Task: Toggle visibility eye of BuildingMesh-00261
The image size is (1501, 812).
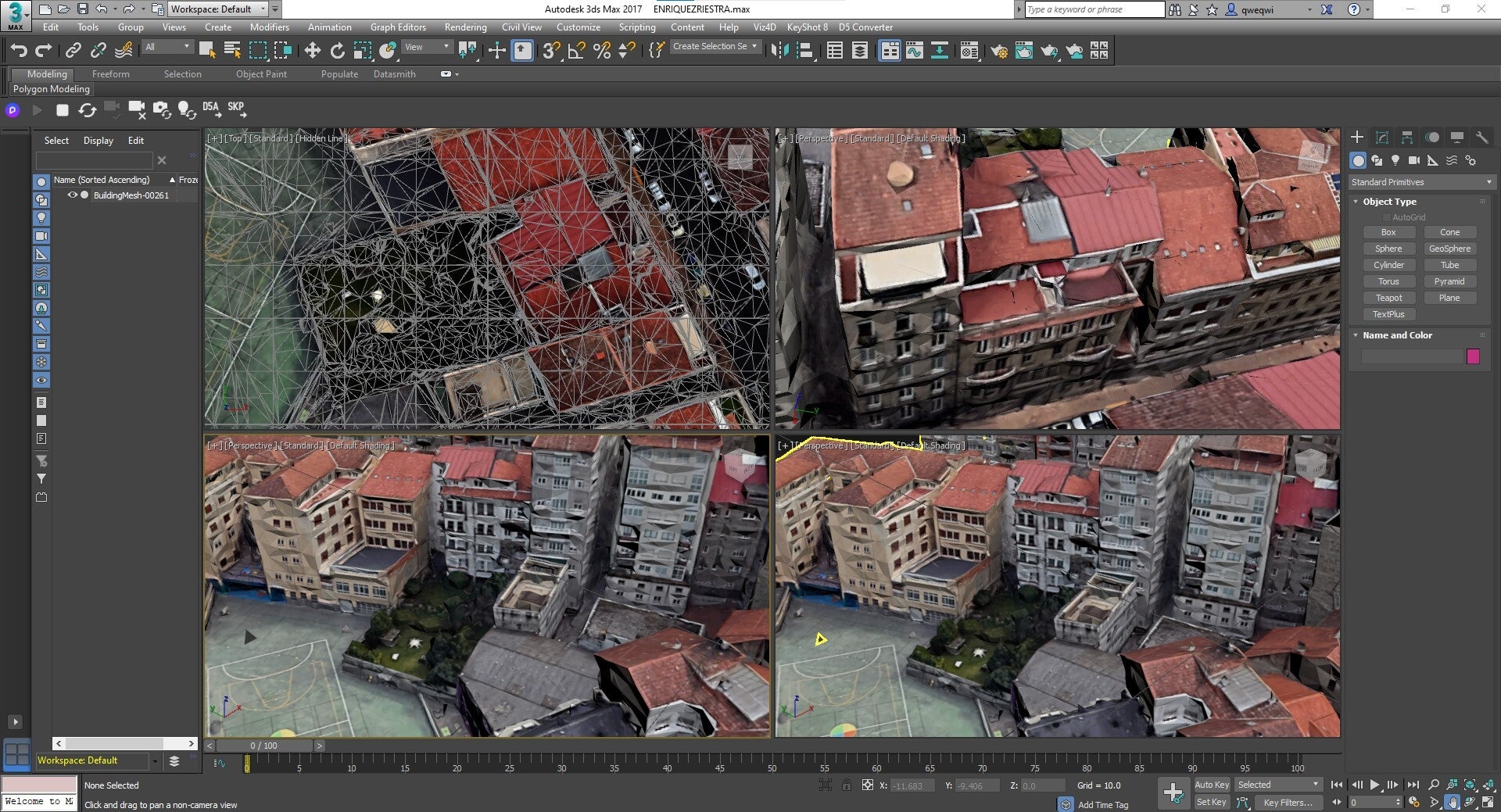Action: pyautogui.click(x=72, y=195)
